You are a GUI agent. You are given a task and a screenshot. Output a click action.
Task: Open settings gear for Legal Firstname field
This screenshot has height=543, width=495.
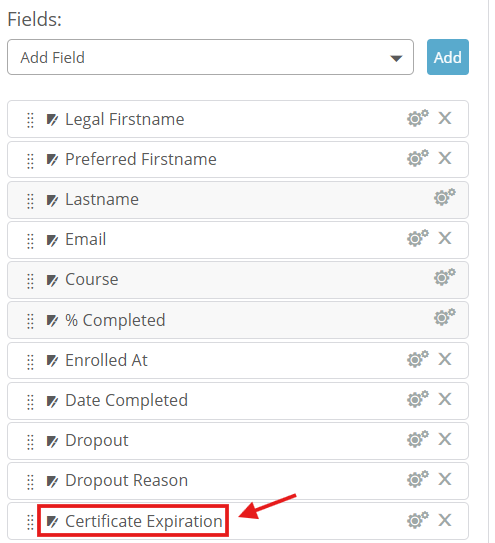[x=418, y=118]
